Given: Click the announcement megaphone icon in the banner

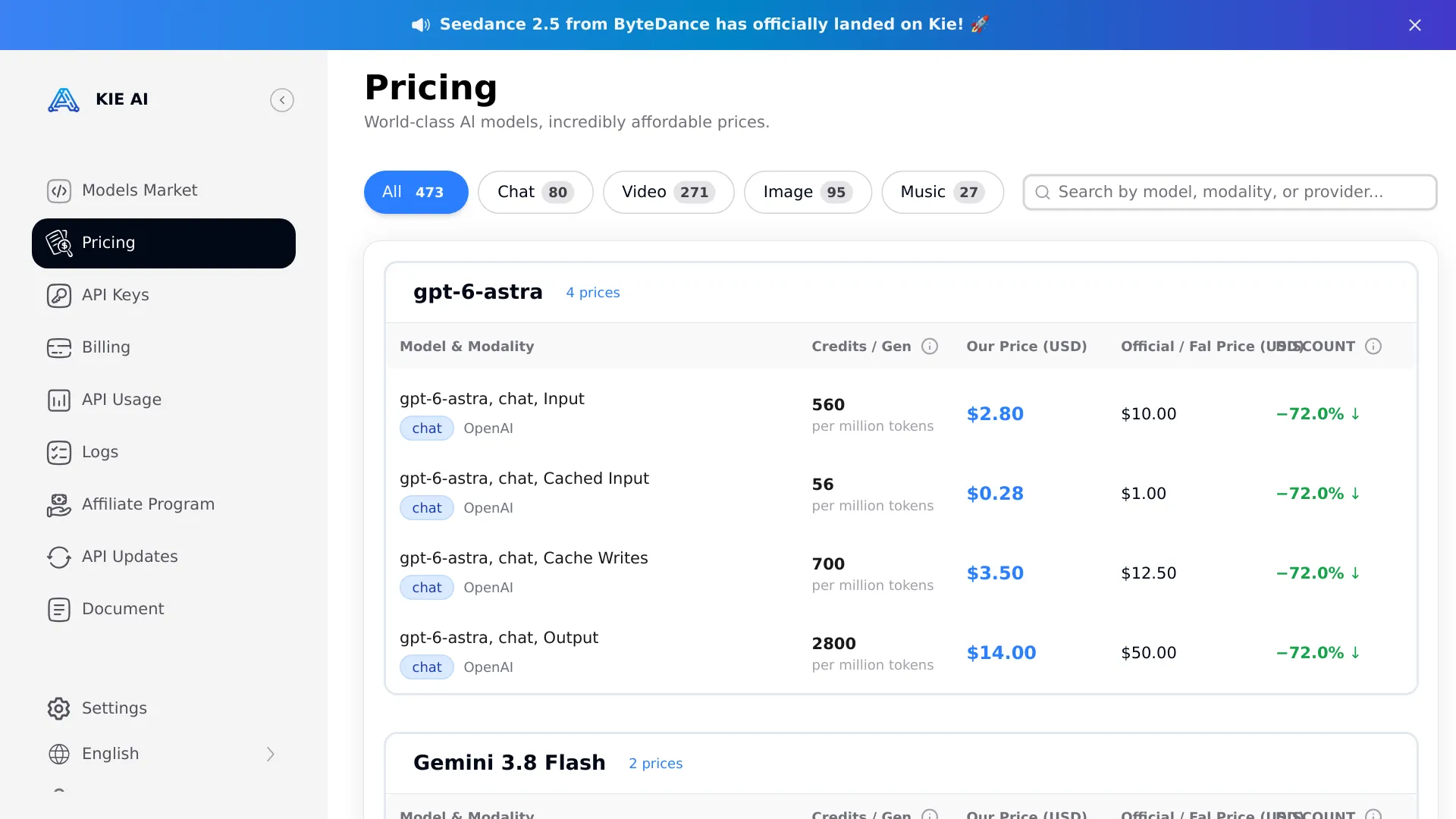Looking at the screenshot, I should 421,25.
